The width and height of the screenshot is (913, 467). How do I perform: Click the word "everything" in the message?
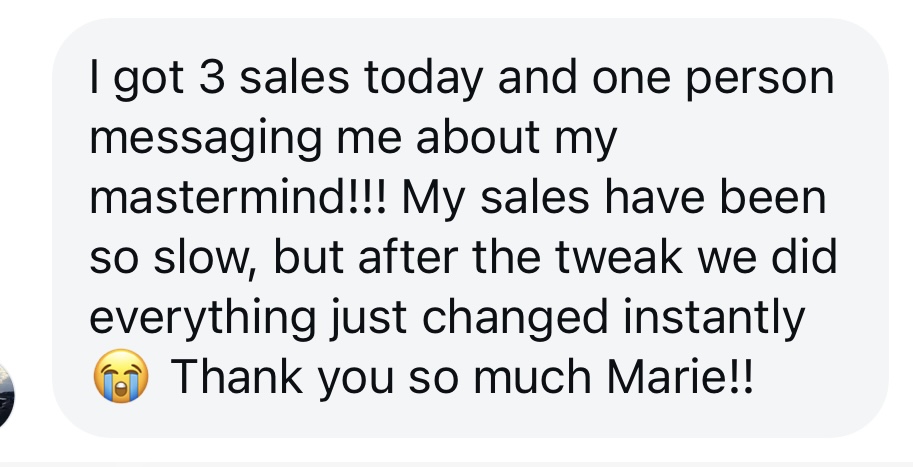[199, 320]
